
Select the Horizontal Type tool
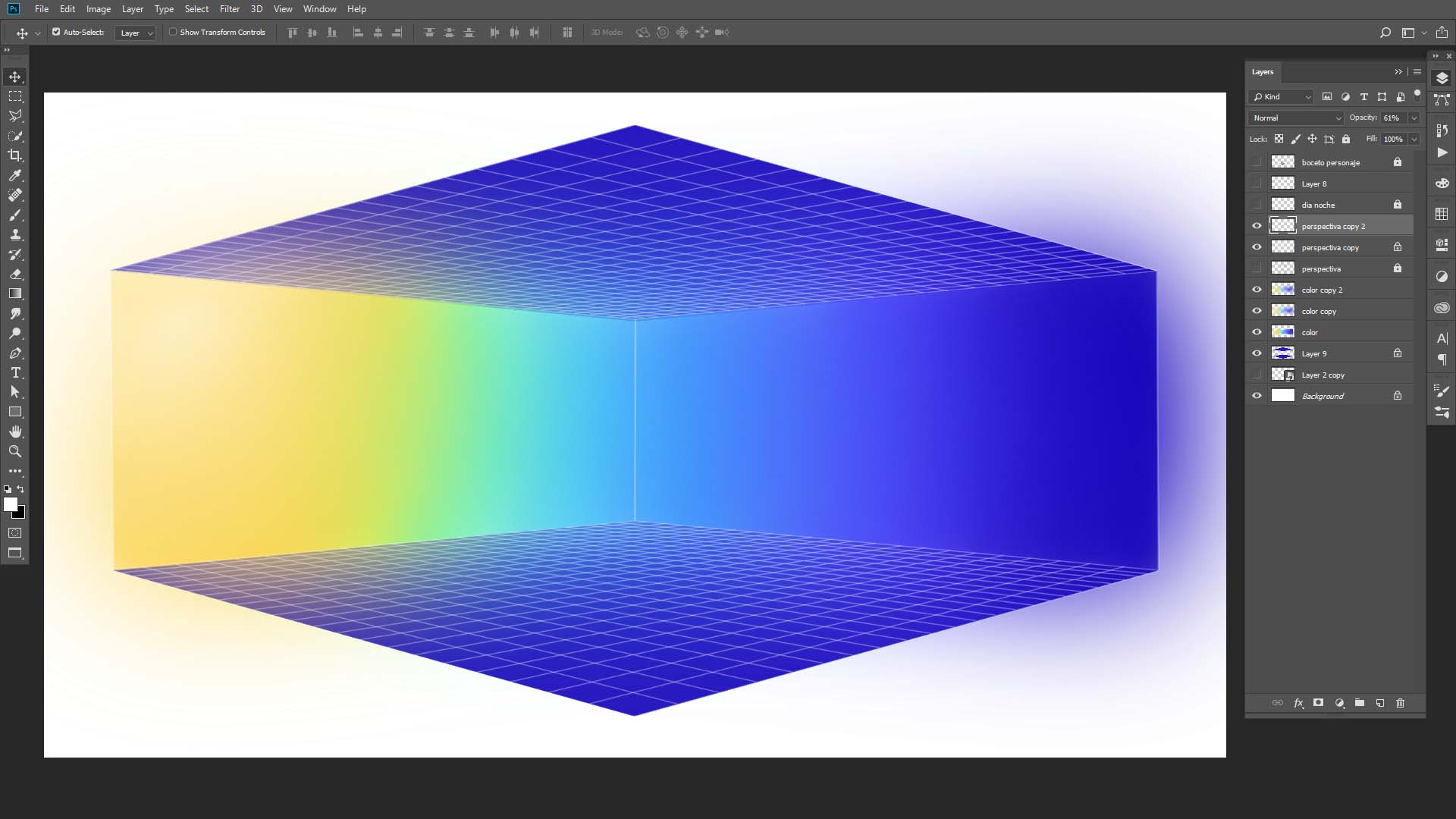coord(15,372)
